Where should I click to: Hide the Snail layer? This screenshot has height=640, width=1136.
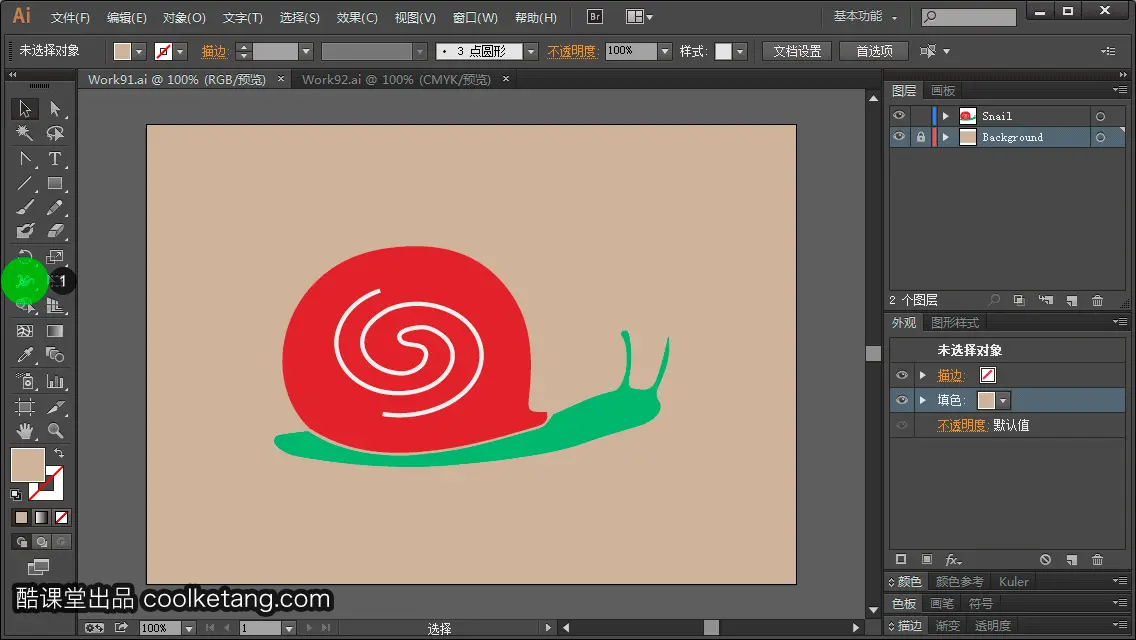[x=899, y=116]
